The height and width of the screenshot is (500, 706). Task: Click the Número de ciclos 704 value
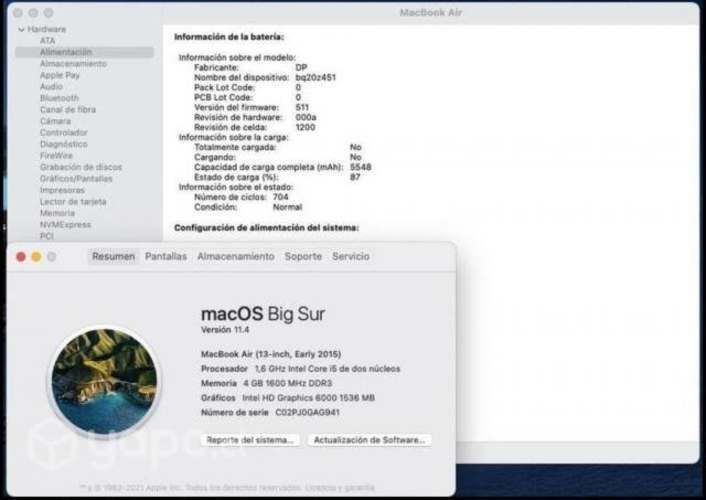tap(281, 197)
